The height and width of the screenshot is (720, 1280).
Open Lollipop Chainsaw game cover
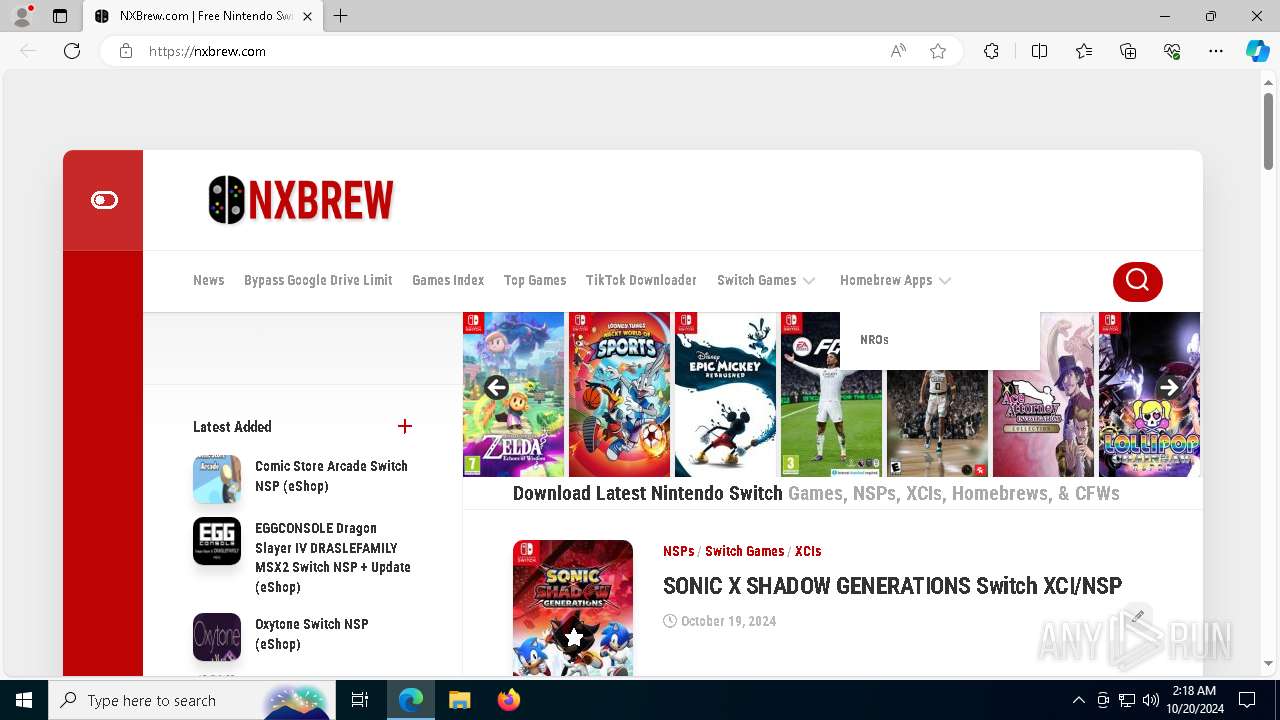[x=1149, y=394]
